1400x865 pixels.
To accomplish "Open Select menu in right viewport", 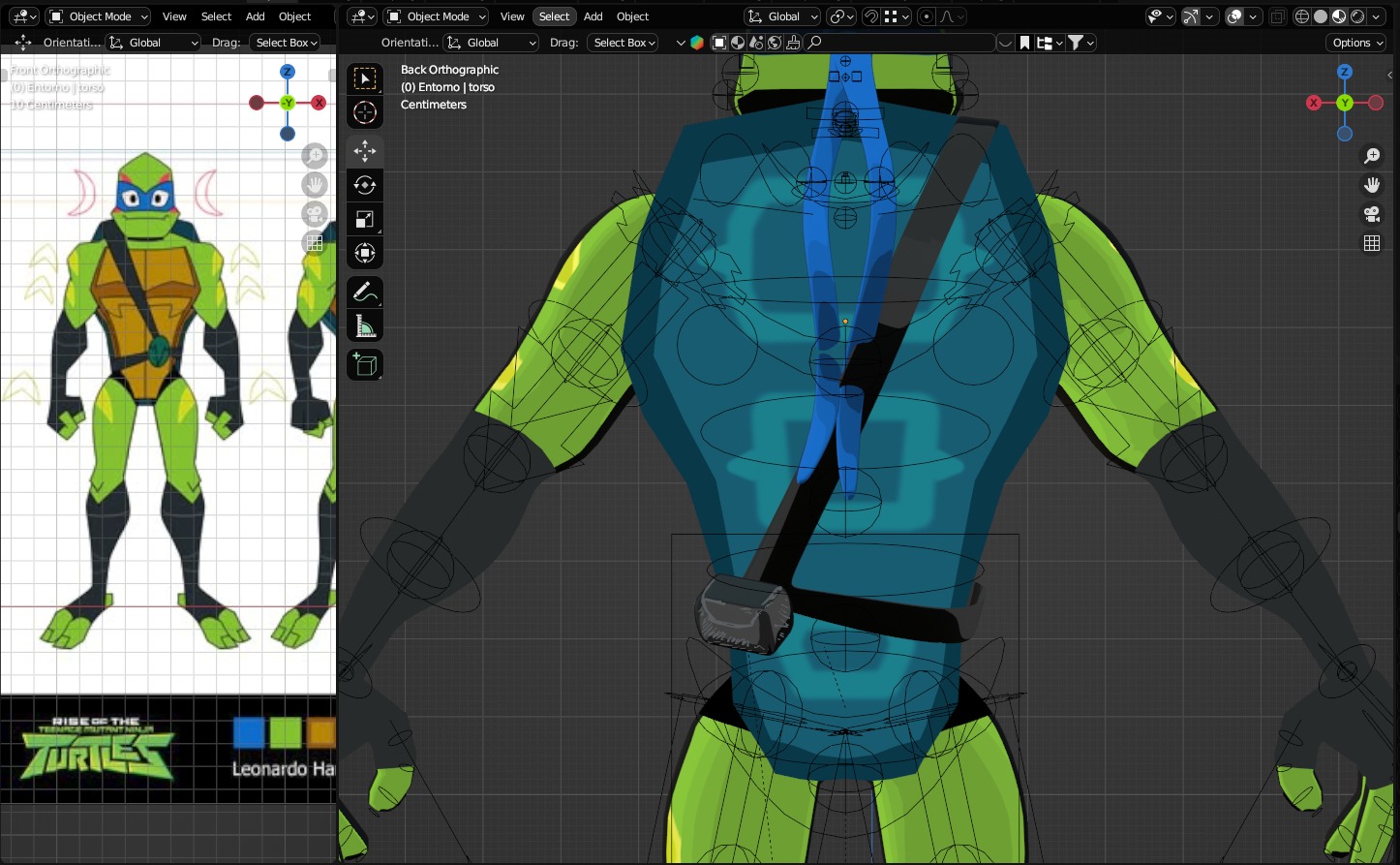I will tap(554, 16).
